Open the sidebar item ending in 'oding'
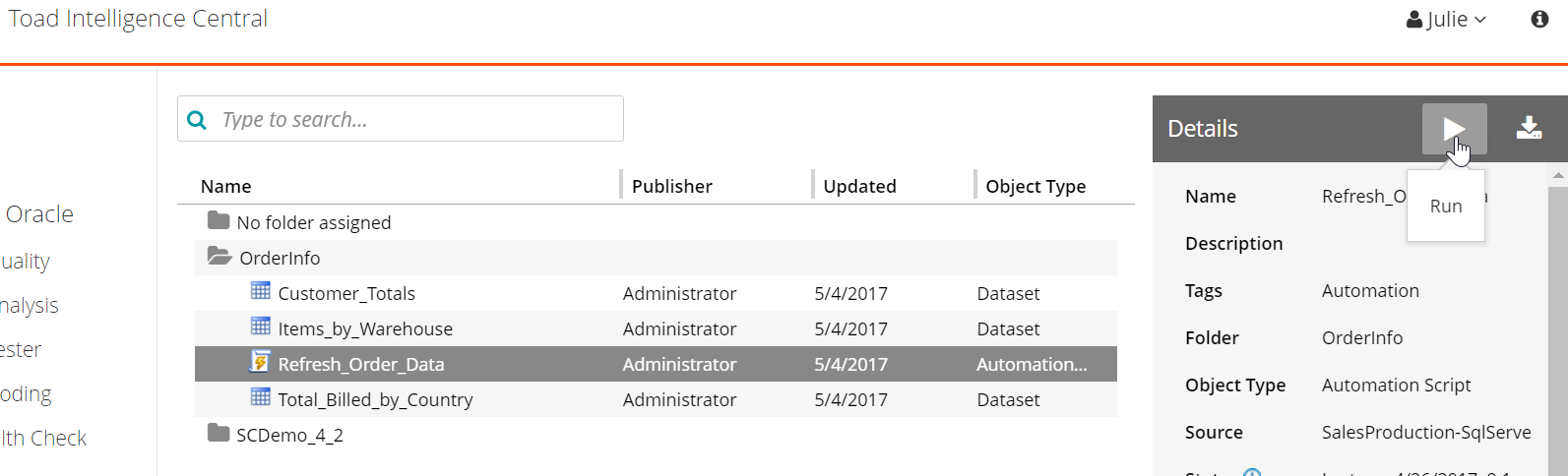Viewport: 1568px width, 476px height. coord(26,393)
